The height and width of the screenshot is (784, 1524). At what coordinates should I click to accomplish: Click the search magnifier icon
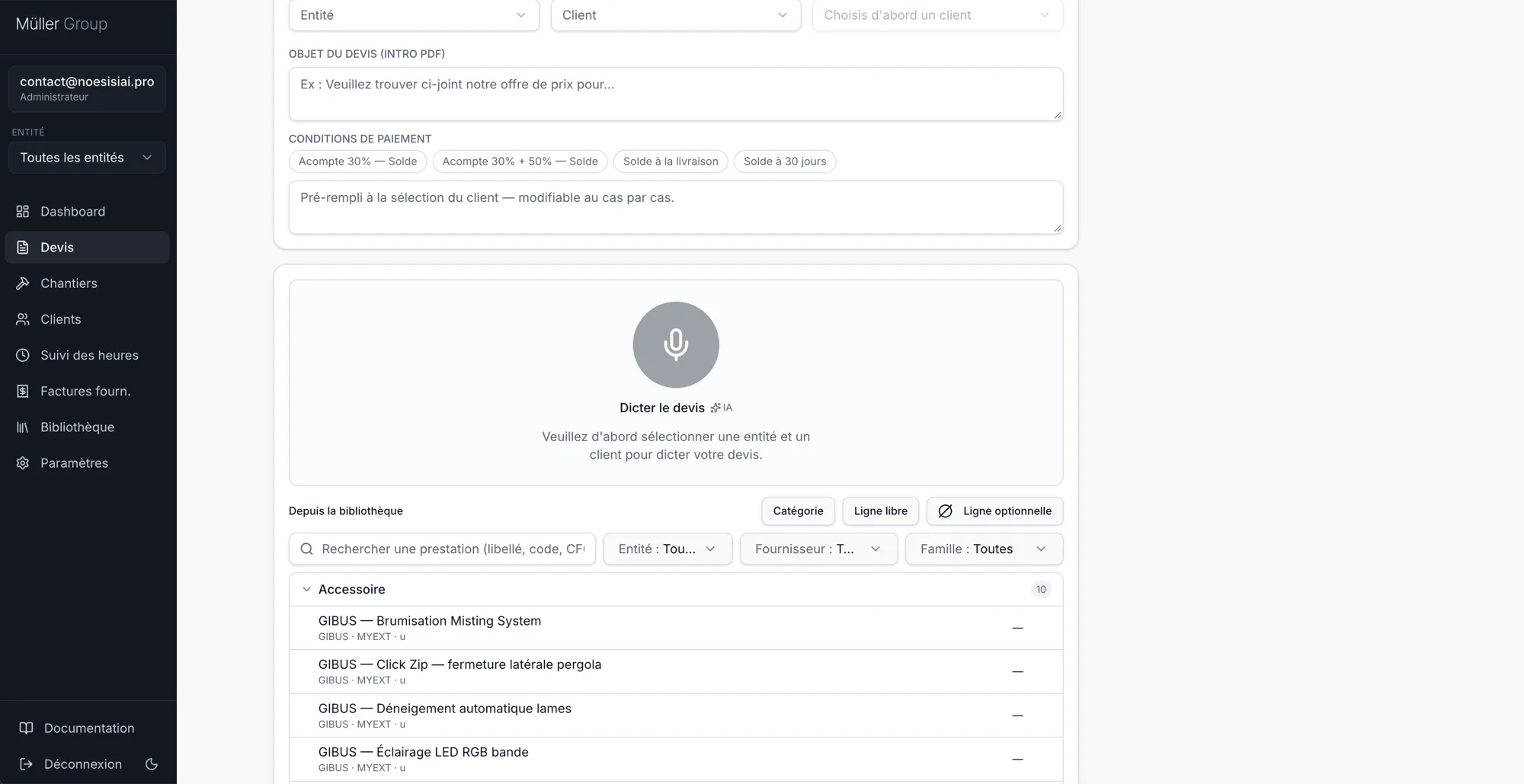click(306, 549)
